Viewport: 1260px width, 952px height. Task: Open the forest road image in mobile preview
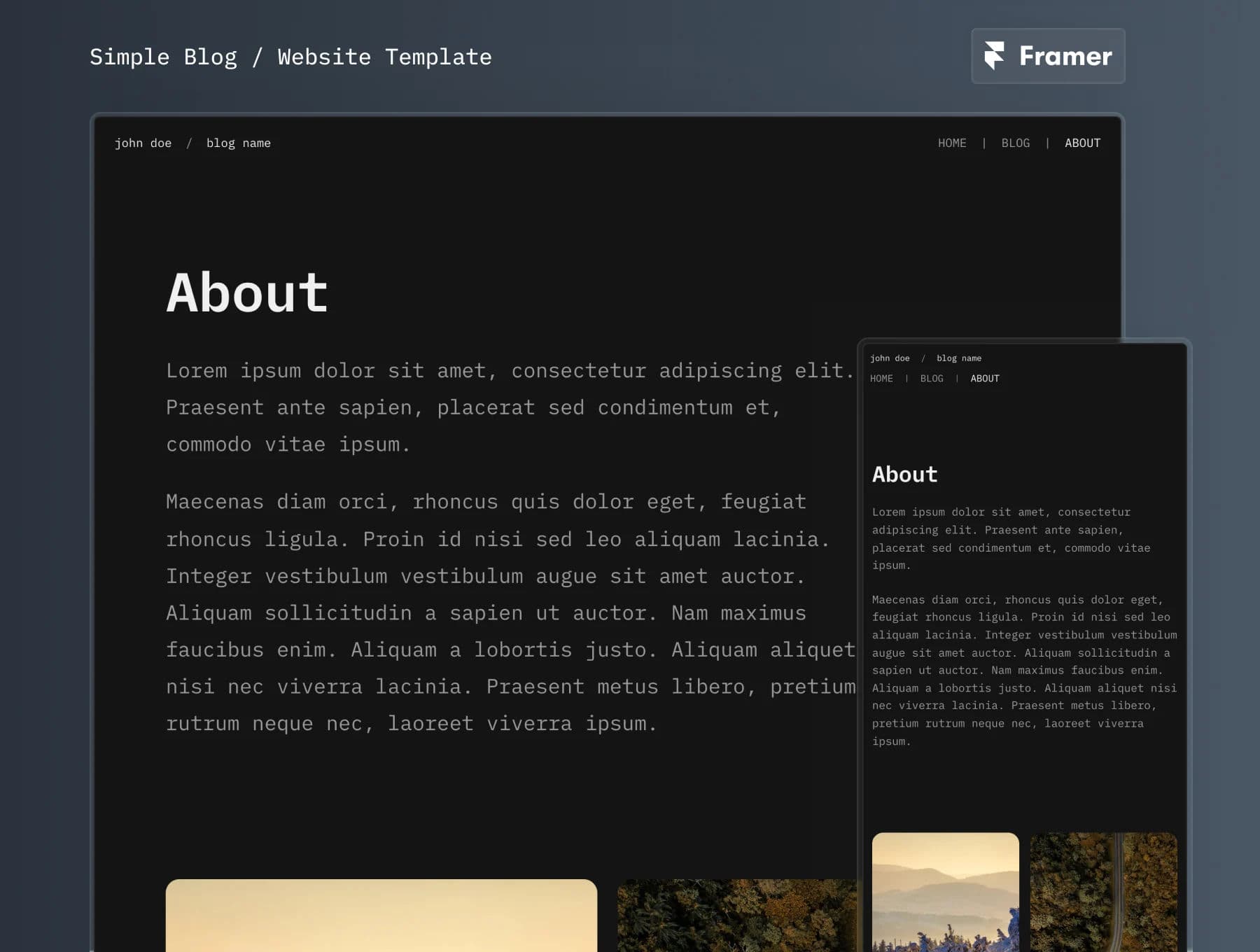click(1104, 892)
